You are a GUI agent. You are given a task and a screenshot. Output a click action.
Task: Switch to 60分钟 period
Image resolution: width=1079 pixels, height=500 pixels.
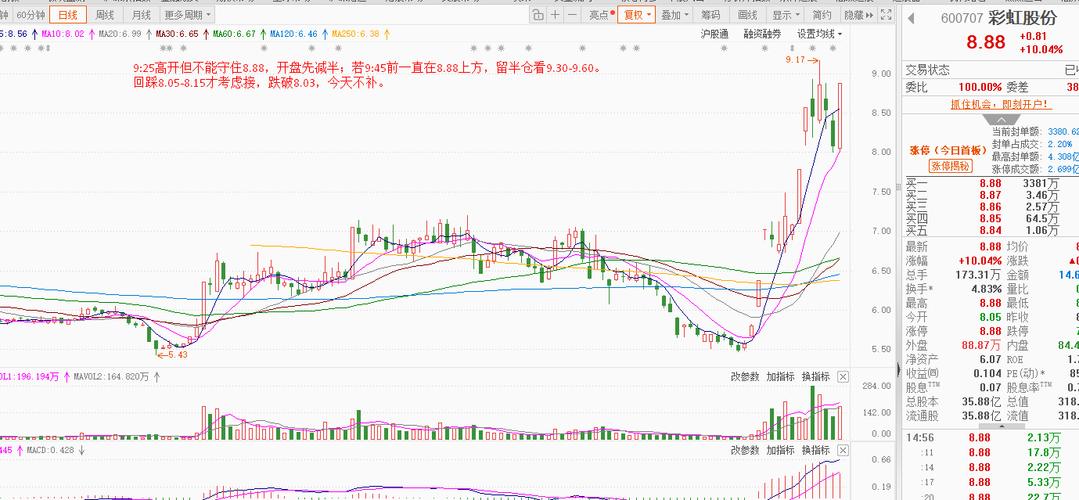(31, 15)
